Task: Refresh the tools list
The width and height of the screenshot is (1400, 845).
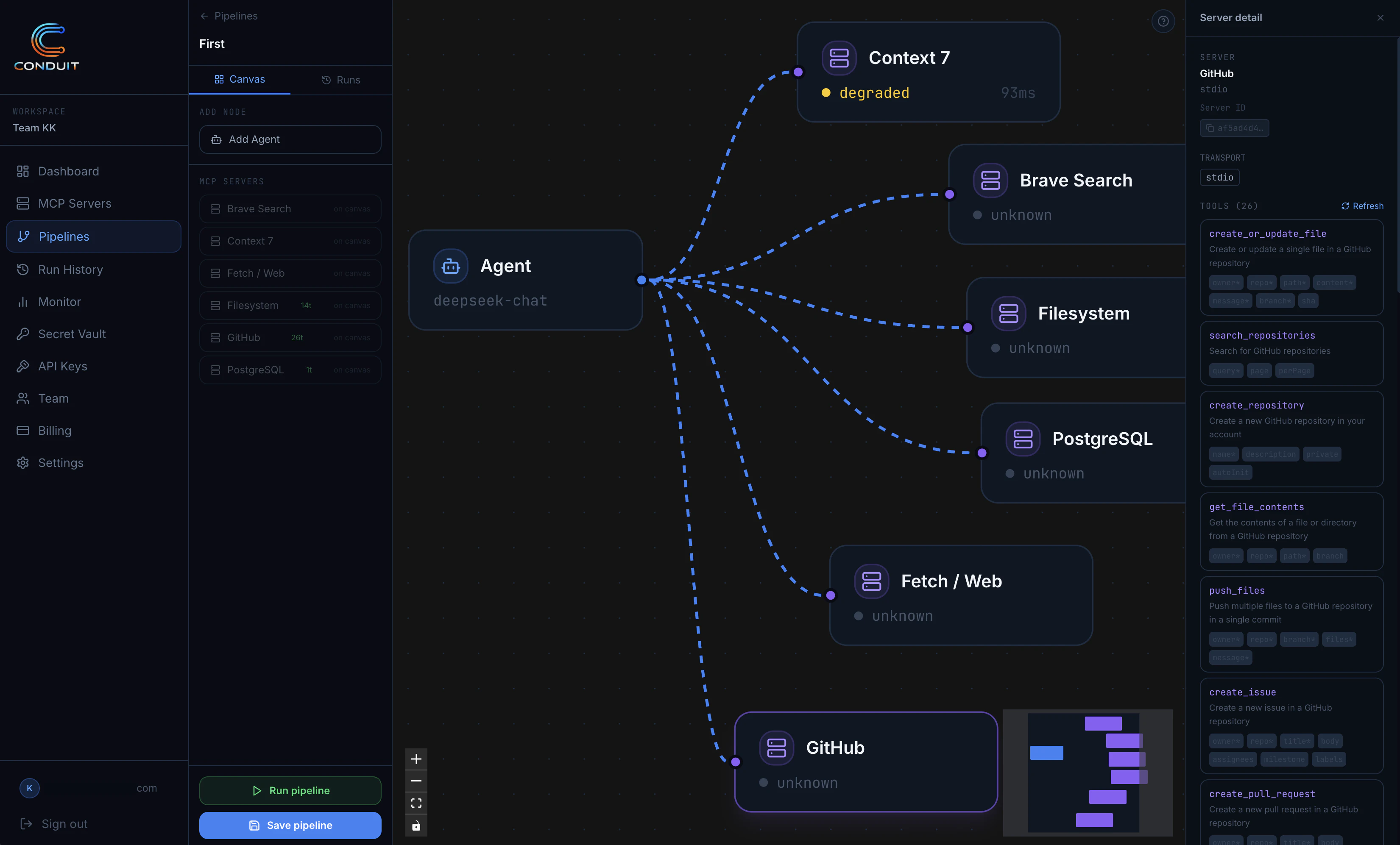Action: coord(1362,206)
